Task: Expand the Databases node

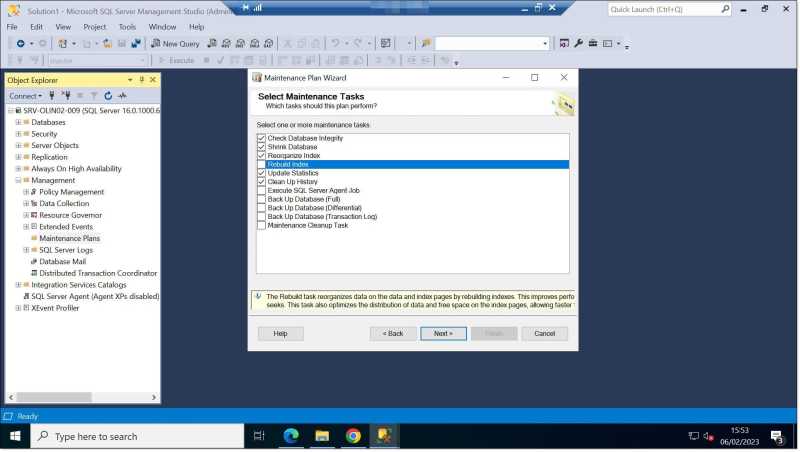Action: tap(18, 122)
